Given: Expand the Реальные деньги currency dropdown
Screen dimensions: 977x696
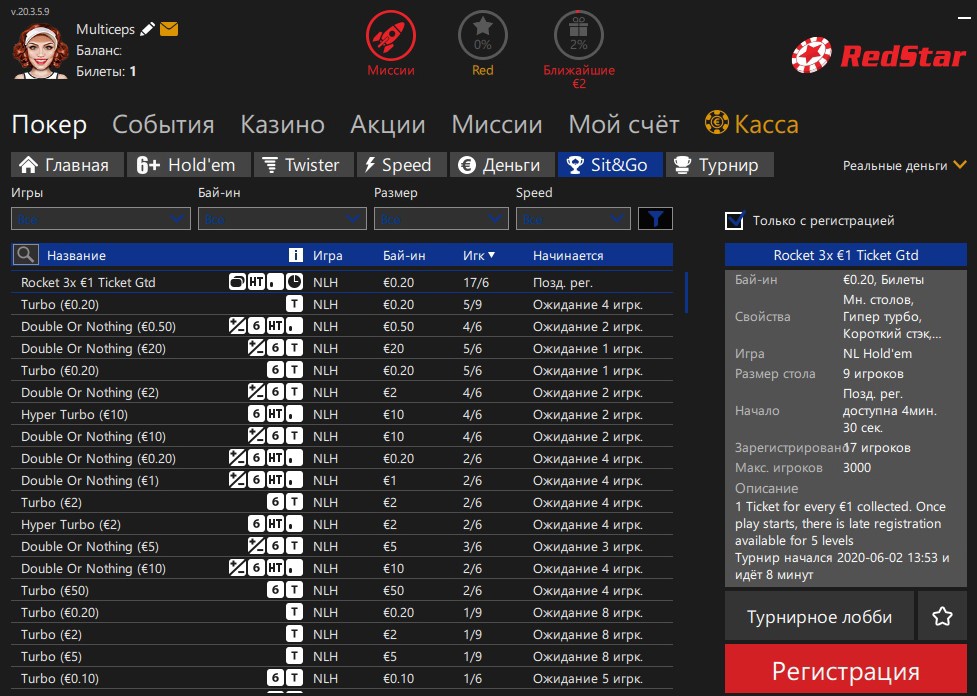Looking at the screenshot, I should click(905, 165).
